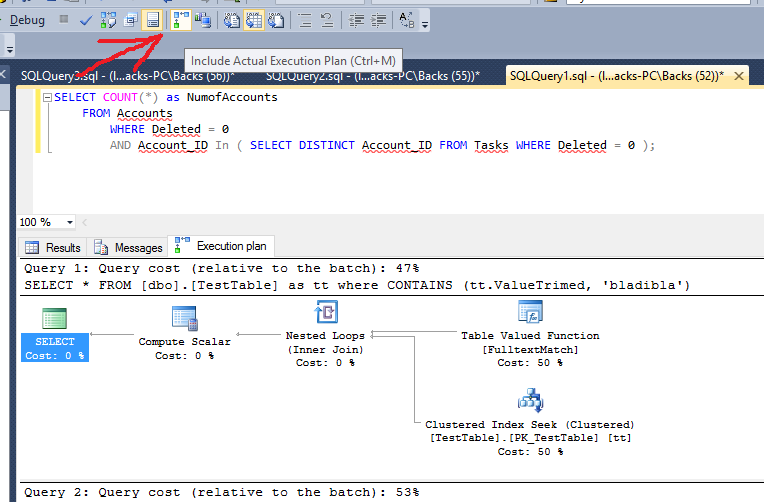Click the Parse checkmark icon
Image resolution: width=764 pixels, height=502 pixels.
point(86,20)
